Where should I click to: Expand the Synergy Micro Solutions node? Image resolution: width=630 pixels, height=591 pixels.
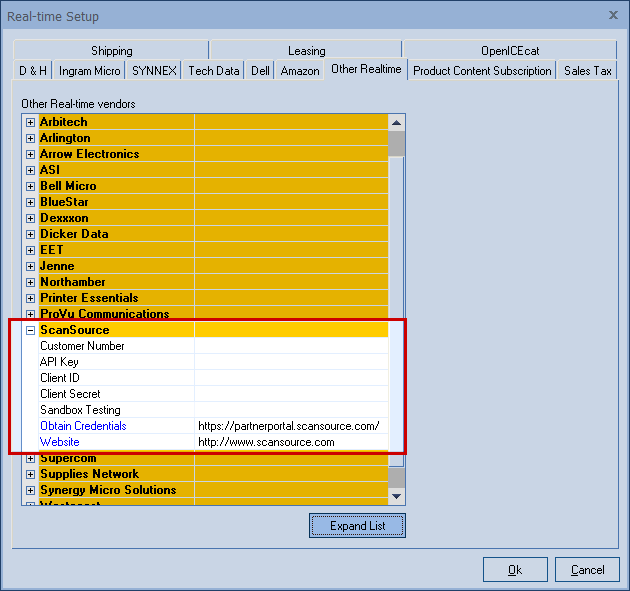30,490
